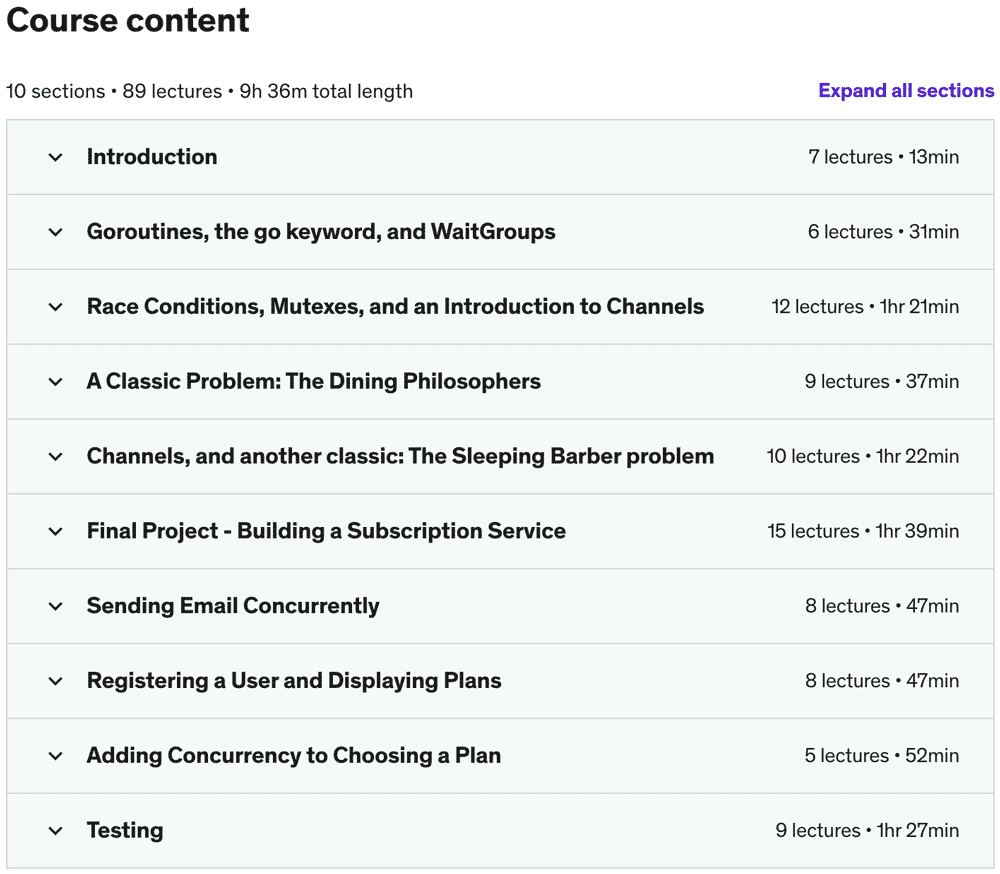
Task: Click the '12 lectures • 1hr 21min' label
Action: pyautogui.click(x=865, y=307)
